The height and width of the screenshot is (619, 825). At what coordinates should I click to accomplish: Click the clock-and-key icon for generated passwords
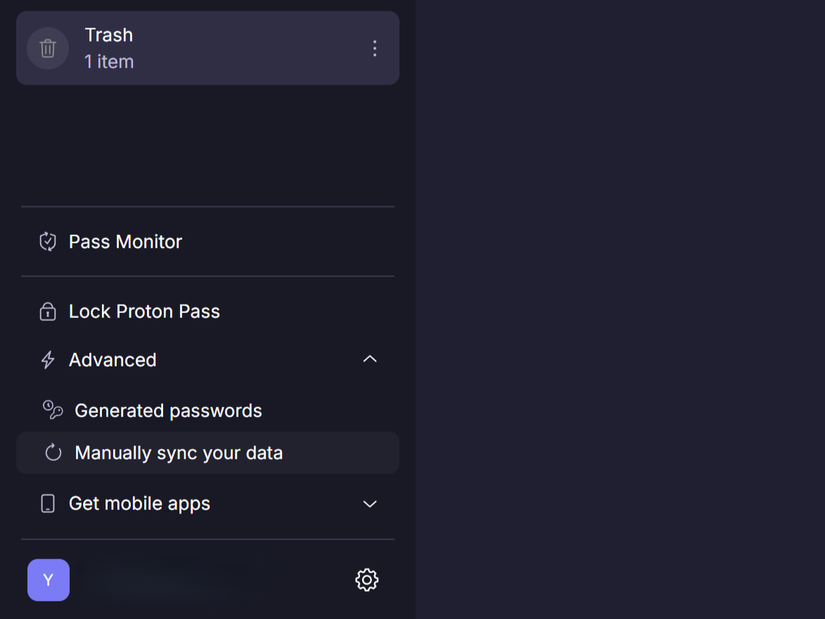point(53,410)
